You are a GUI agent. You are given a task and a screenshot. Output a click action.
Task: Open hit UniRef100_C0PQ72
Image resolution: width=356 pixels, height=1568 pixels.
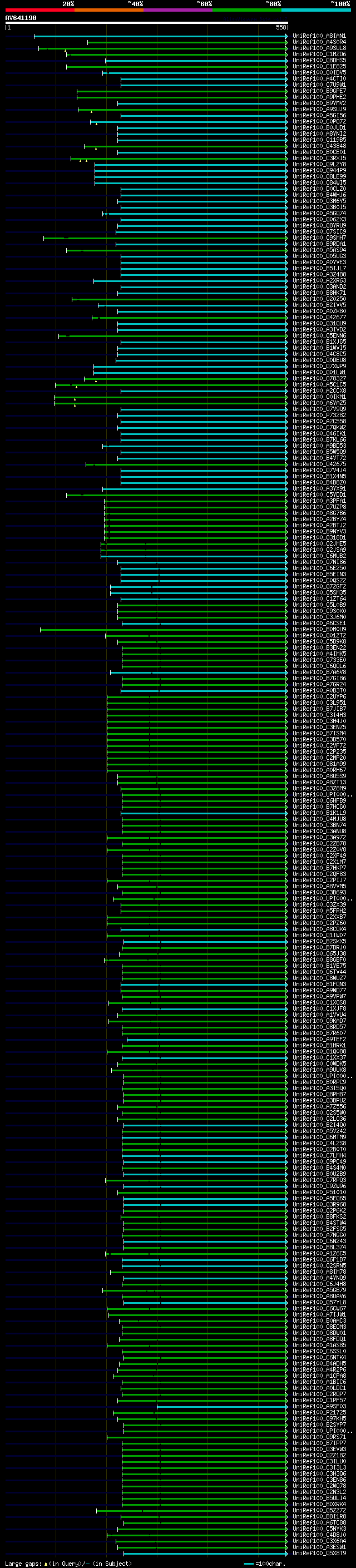[x=319, y=122]
